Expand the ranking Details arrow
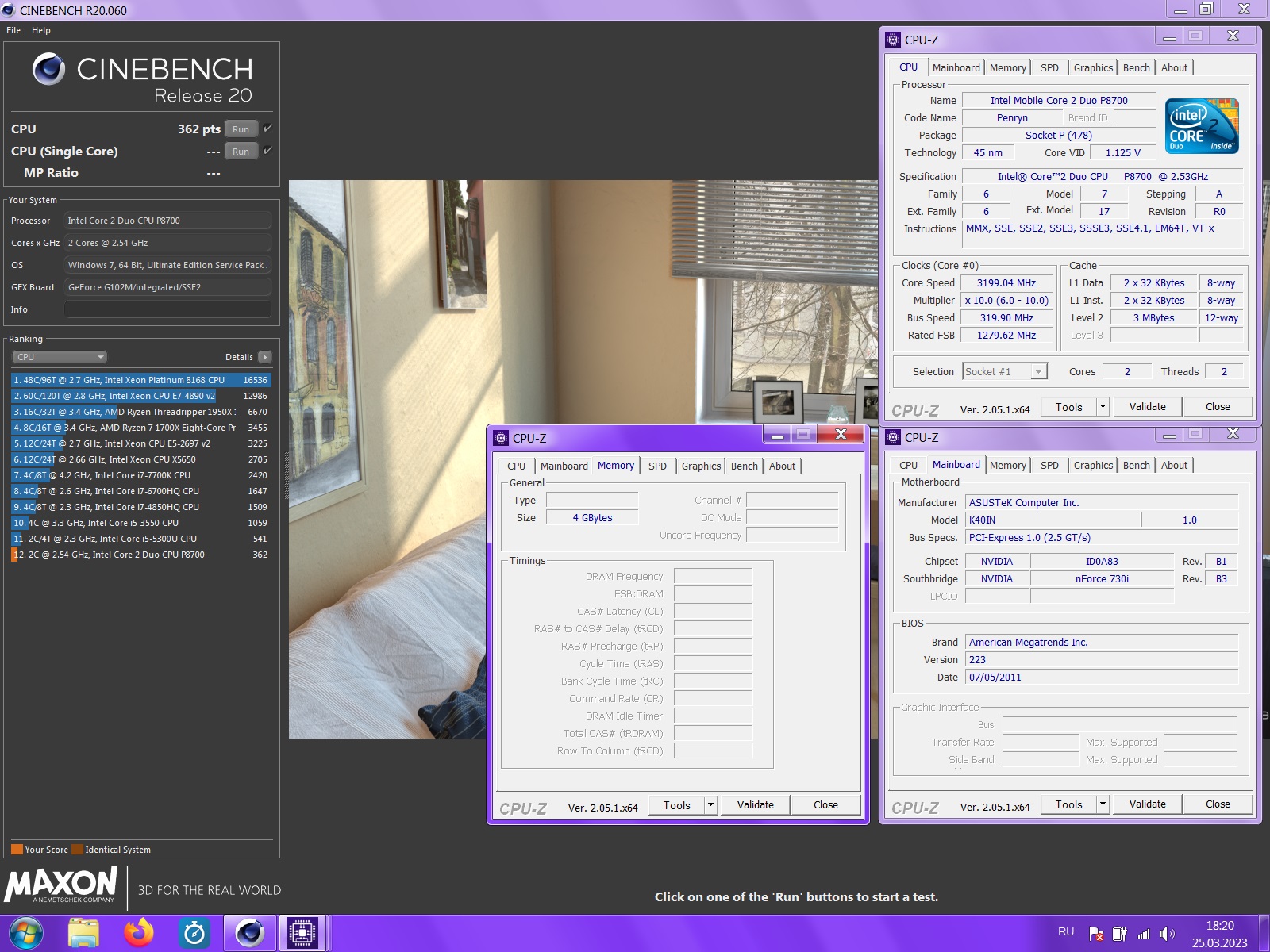 point(265,357)
